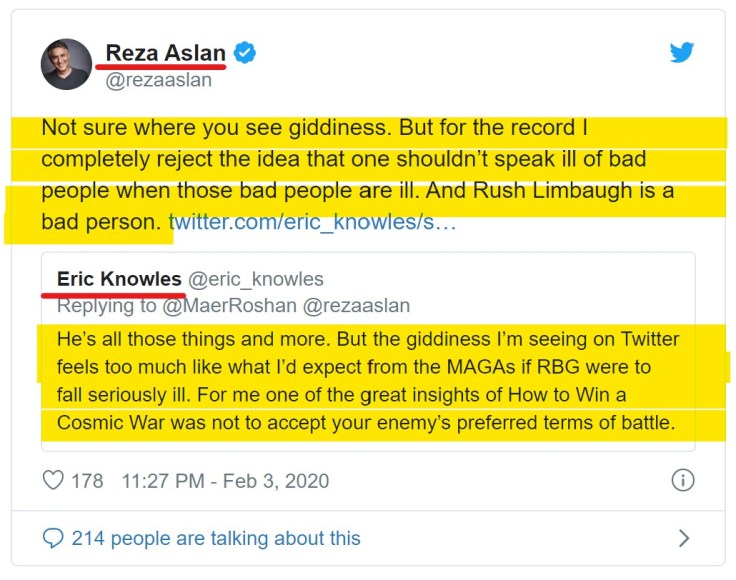Open the tweet info icon
Image resolution: width=736 pixels, height=580 pixels.
pos(682,480)
